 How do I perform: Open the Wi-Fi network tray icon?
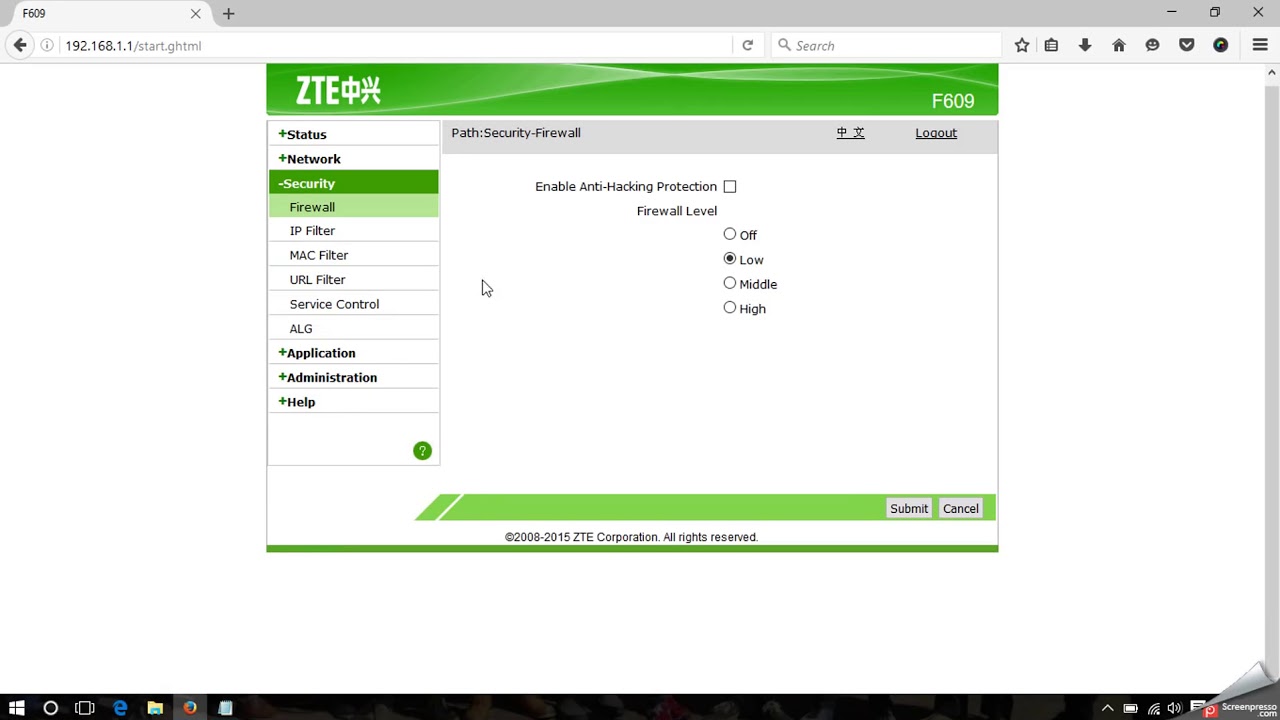(1153, 708)
